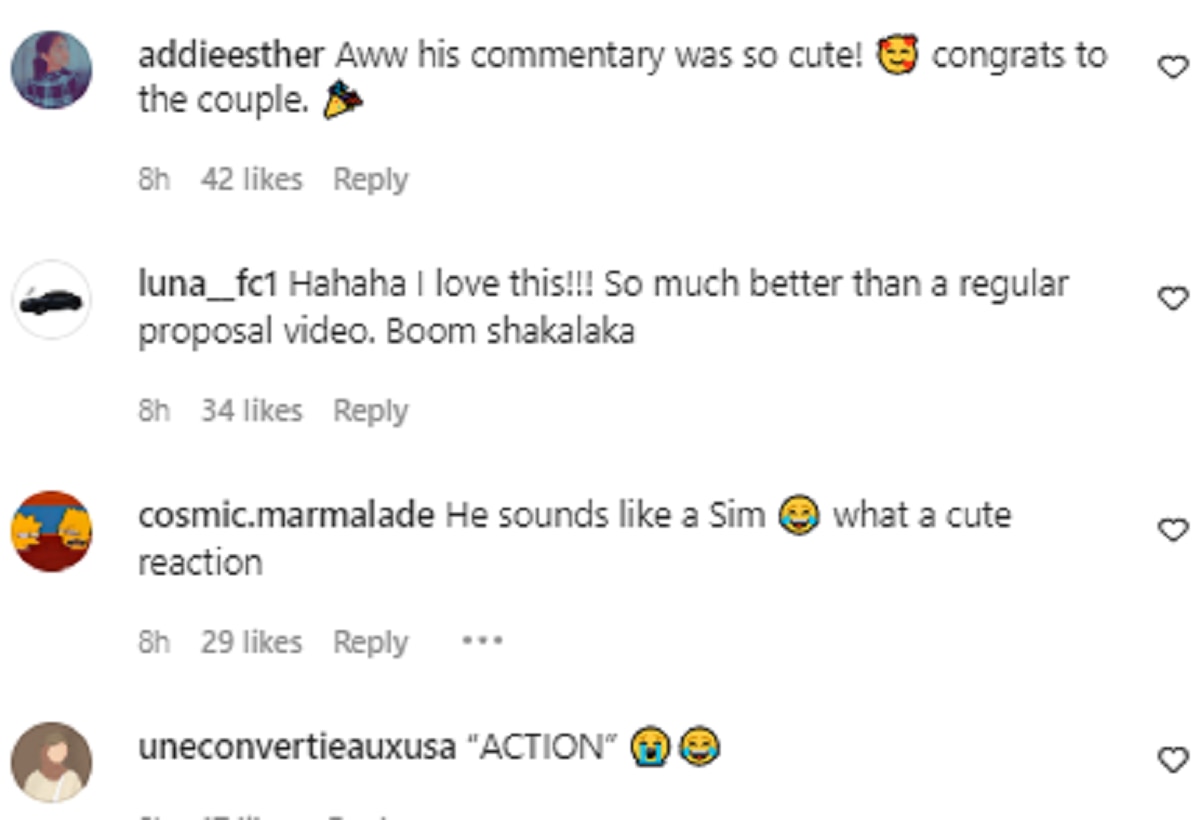The width and height of the screenshot is (1200, 820).
Task: Like luna__fc1's comment with the heart
Action: coord(1171,298)
